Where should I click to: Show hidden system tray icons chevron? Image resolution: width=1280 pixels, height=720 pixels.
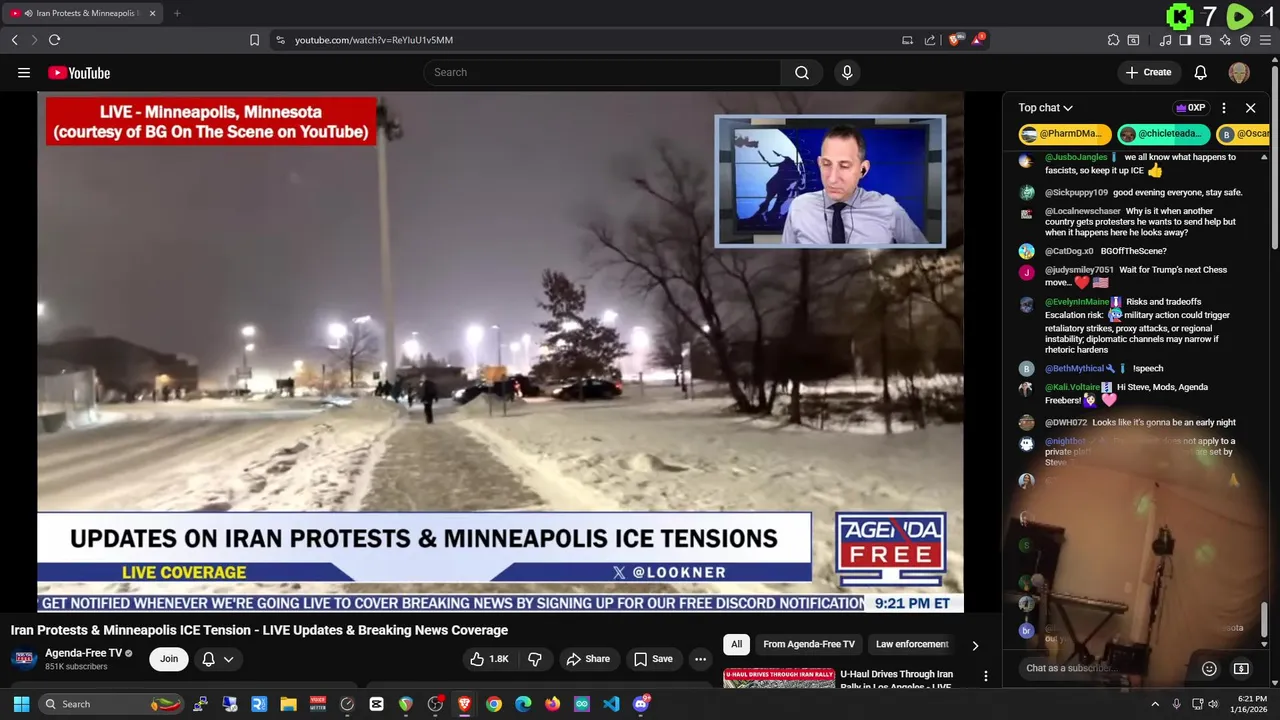[x=1155, y=704]
